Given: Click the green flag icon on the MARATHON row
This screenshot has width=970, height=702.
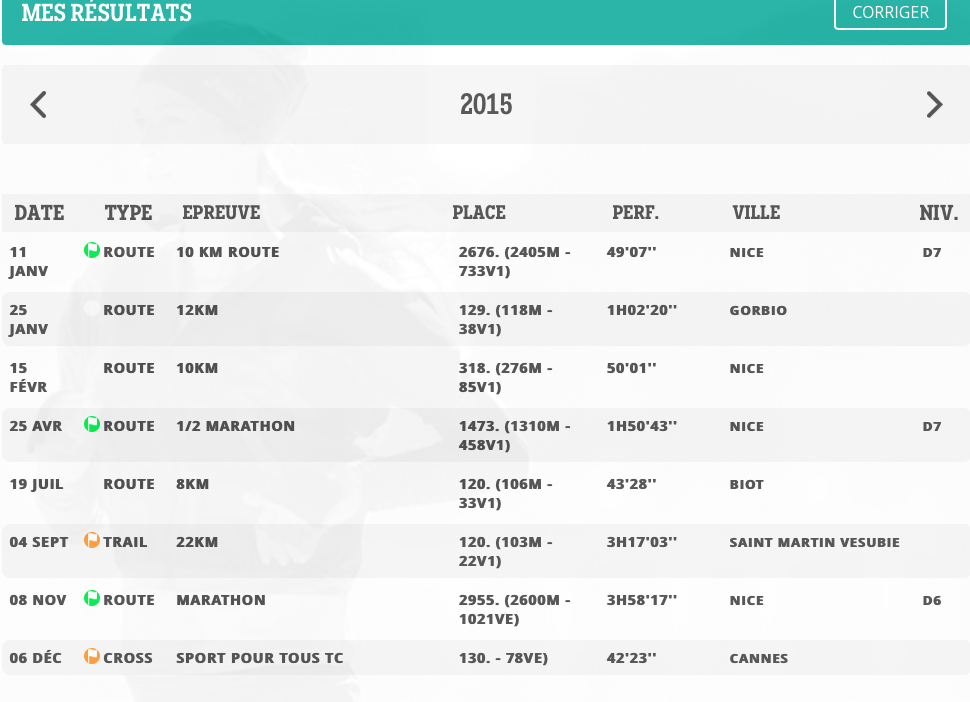Looking at the screenshot, I should pyautogui.click(x=92, y=599).
